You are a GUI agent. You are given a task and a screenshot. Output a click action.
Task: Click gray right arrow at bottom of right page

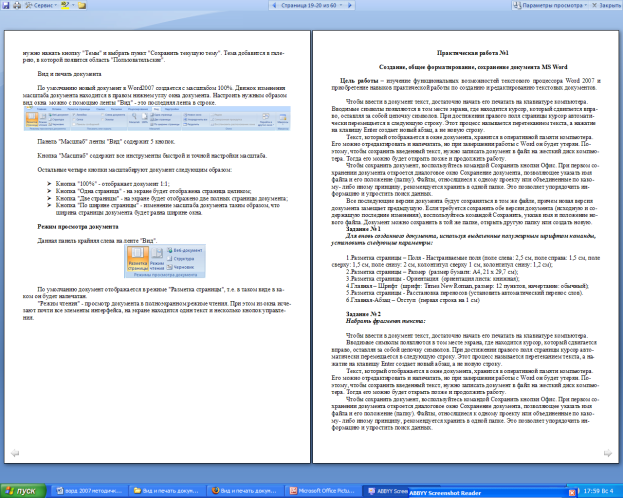click(608, 453)
